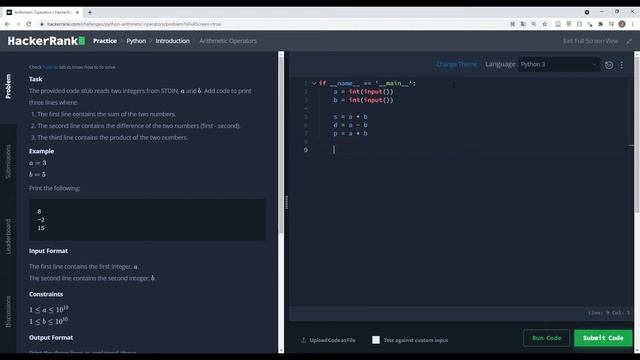Screen dimensions: 640x360
Task: Bookmark this page with the star icon
Action: 544,24
